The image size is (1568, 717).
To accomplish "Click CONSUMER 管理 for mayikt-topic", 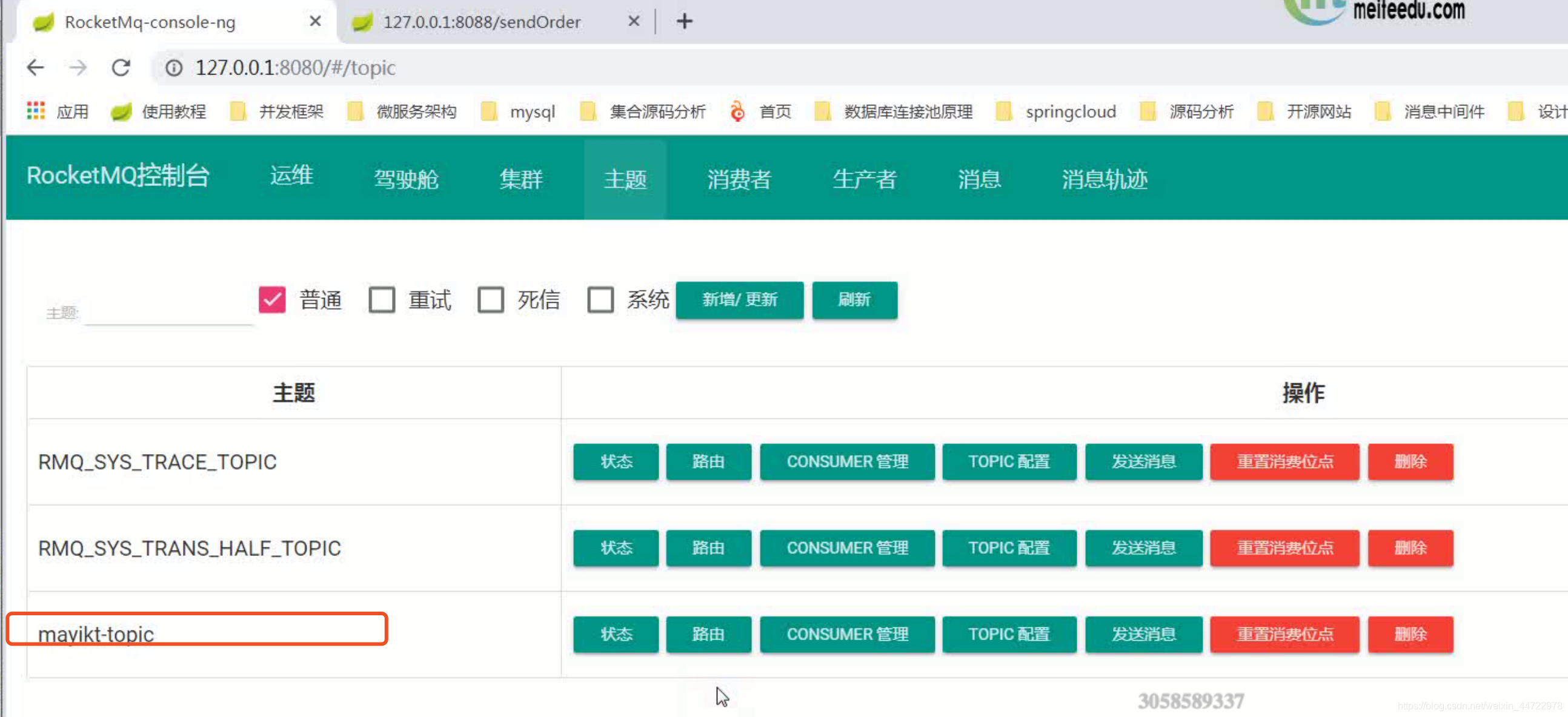I will (847, 634).
